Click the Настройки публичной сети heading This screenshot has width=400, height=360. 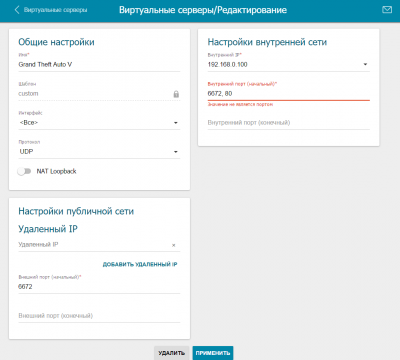76,211
